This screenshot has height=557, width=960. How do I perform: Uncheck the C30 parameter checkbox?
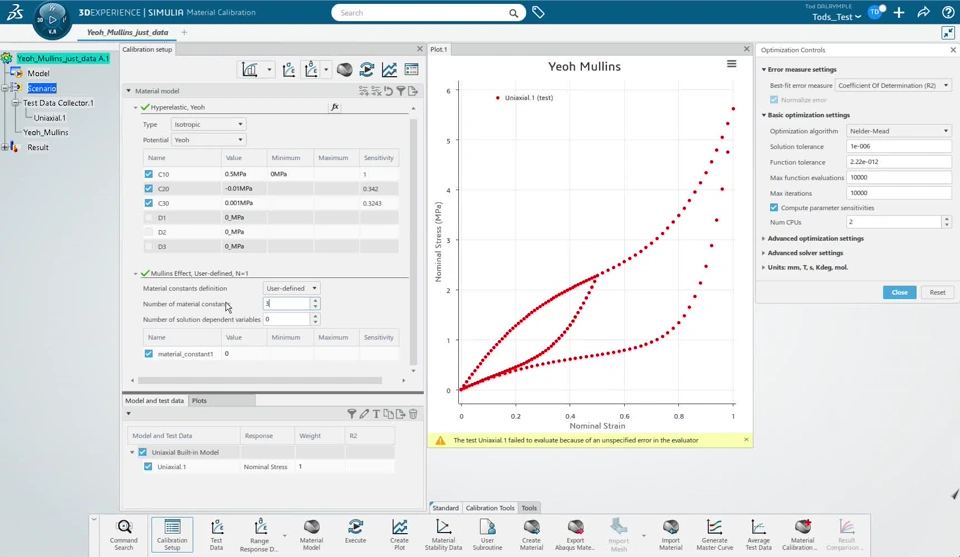tap(148, 203)
